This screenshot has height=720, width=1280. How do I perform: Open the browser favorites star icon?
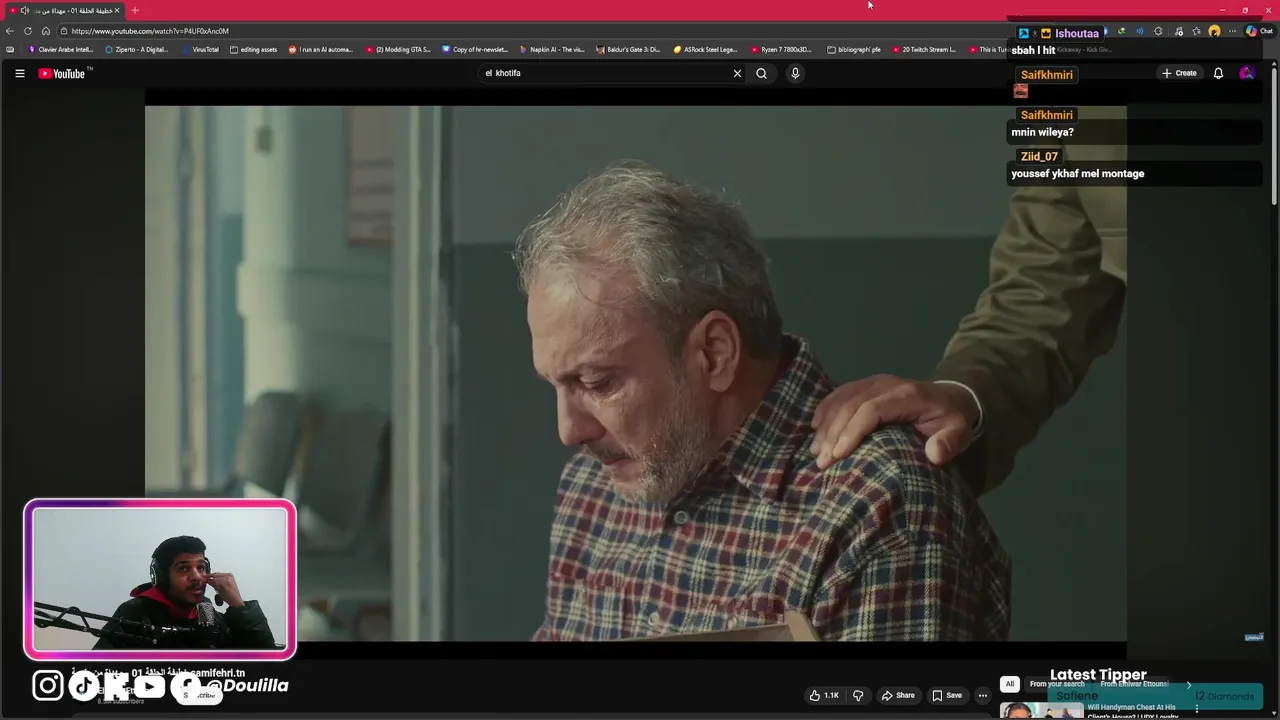pos(1196,31)
